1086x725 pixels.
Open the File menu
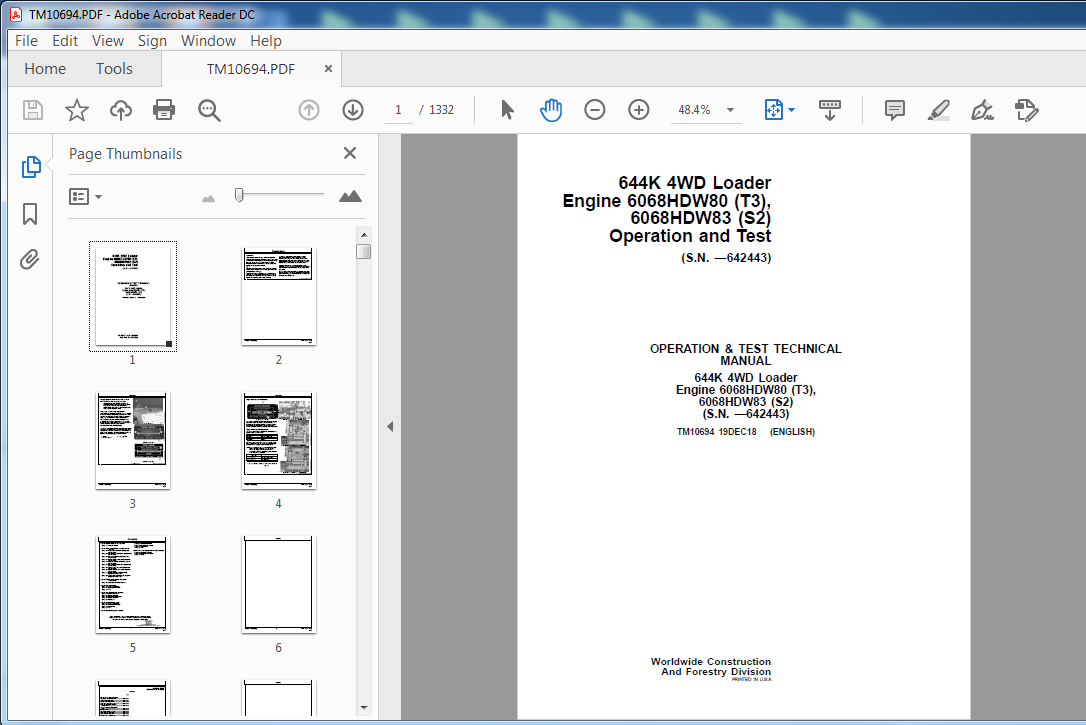(26, 41)
